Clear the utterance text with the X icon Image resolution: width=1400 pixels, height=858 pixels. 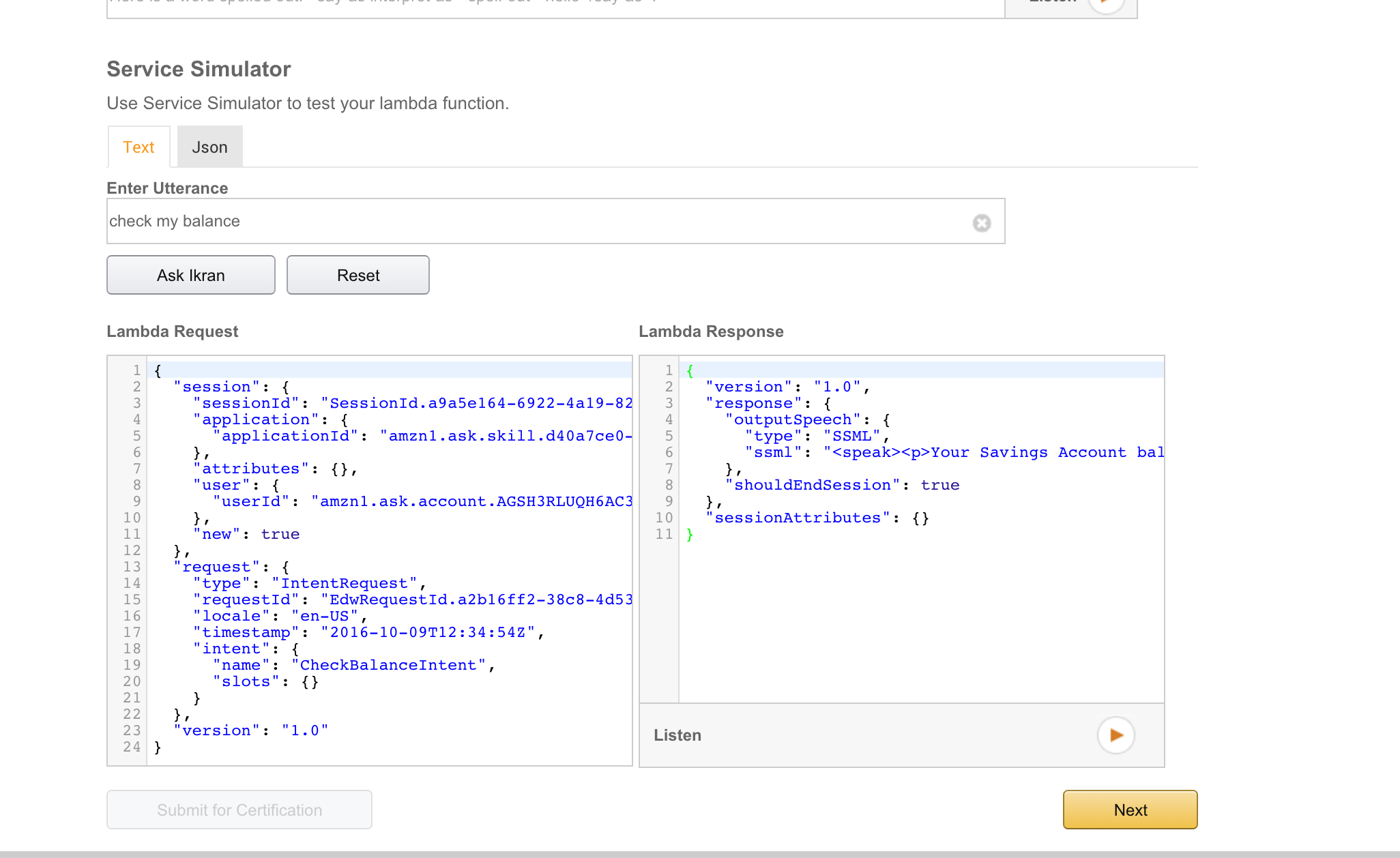981,223
